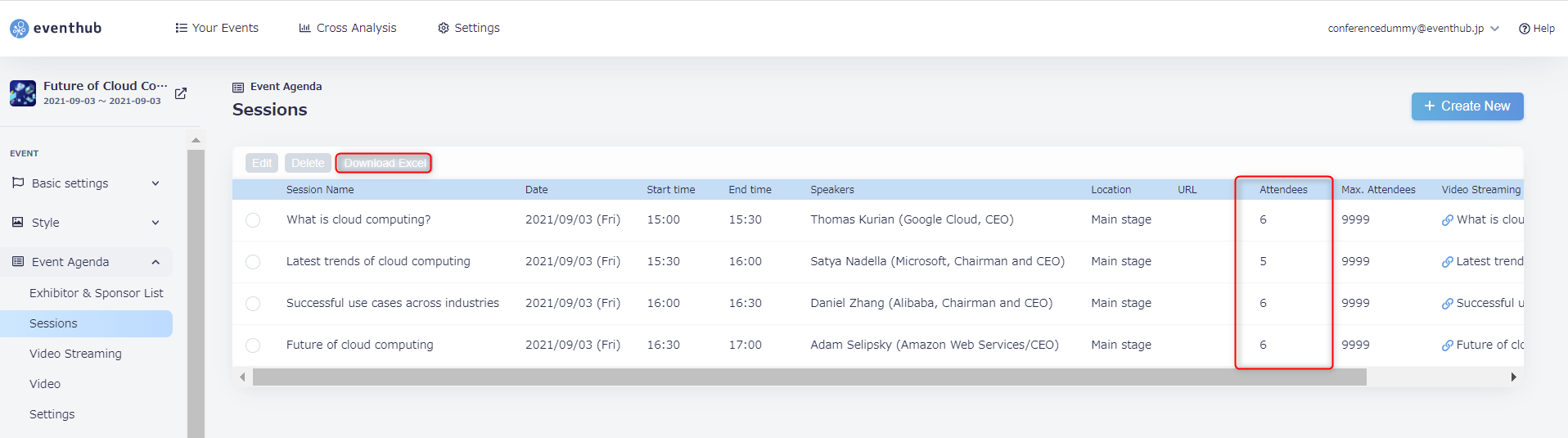Click the Session Name column header
Screen dimensions: 1568x438
coord(320,190)
